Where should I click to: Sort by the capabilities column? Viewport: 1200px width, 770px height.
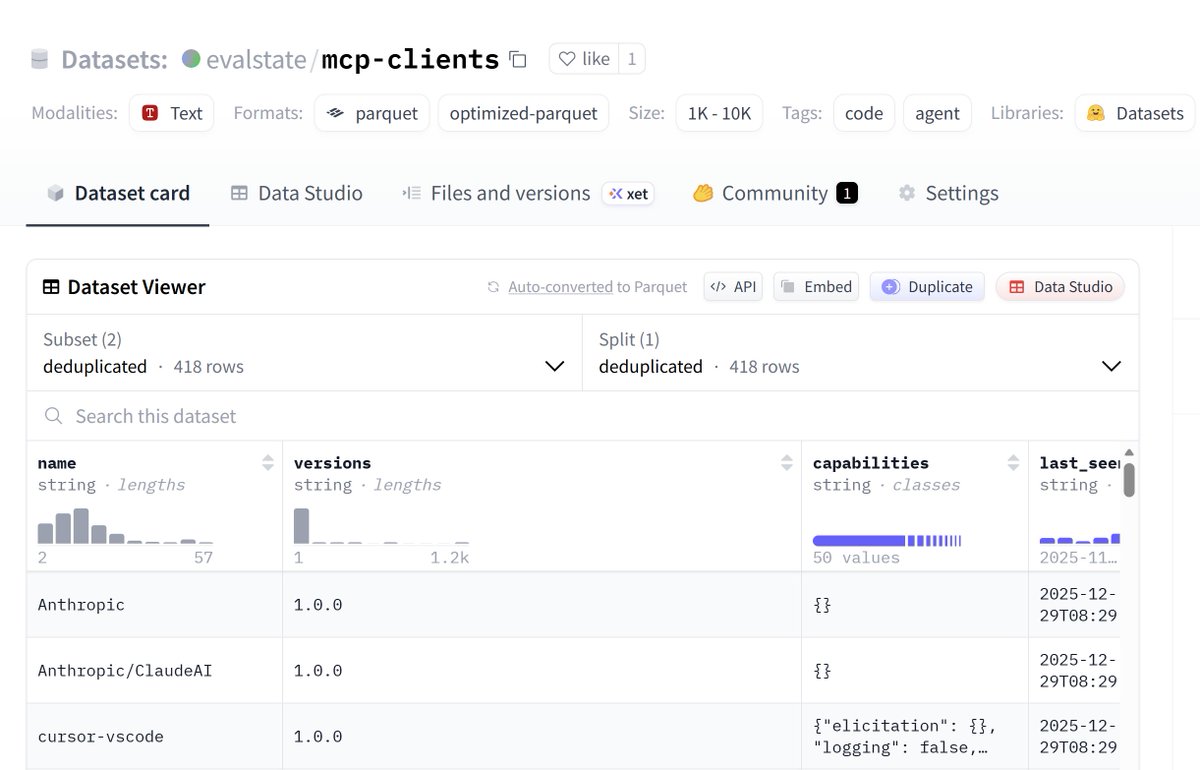pyautogui.click(x=1014, y=463)
